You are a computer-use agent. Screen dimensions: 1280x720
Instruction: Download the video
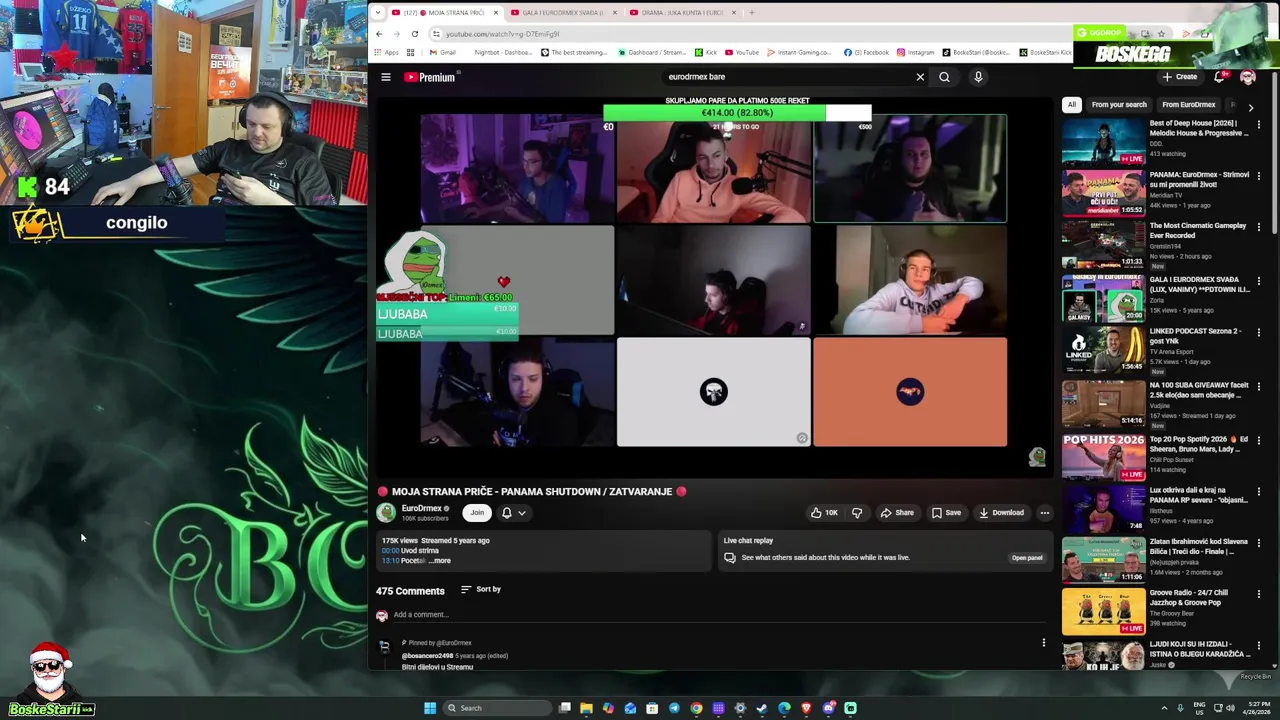pos(1001,513)
